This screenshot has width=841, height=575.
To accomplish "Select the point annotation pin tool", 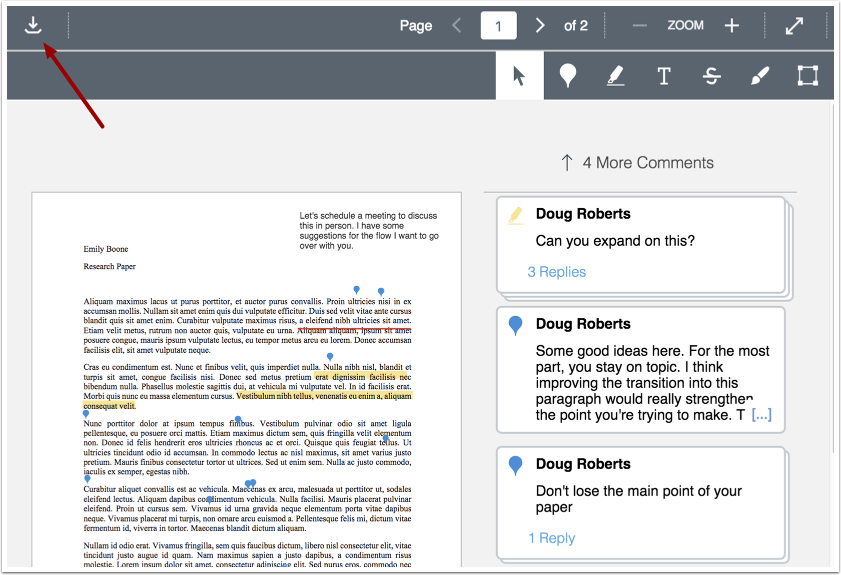I will (567, 76).
